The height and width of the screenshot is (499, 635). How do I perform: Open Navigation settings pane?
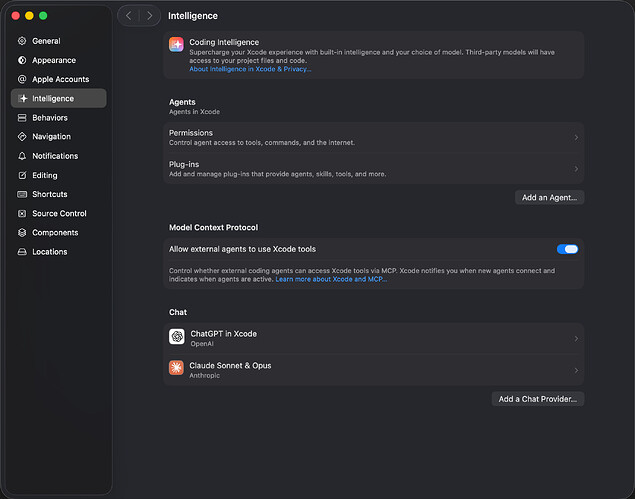pos(59,136)
